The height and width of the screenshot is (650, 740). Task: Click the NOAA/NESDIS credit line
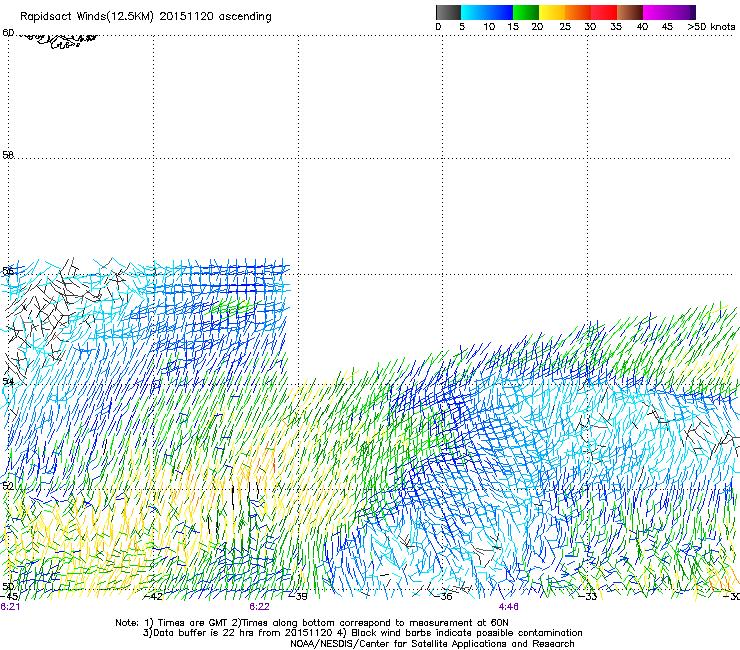(x=432, y=644)
